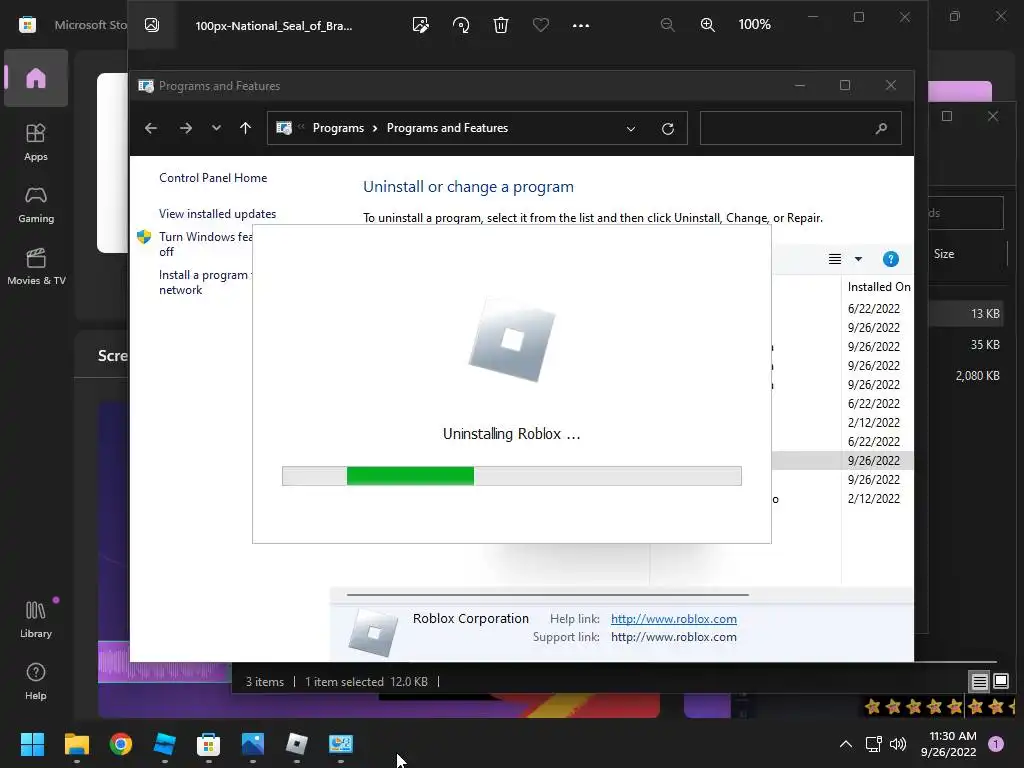The image size is (1024, 768).
Task: Open Roblox help link http://www.roblox.com
Action: pyautogui.click(x=674, y=618)
